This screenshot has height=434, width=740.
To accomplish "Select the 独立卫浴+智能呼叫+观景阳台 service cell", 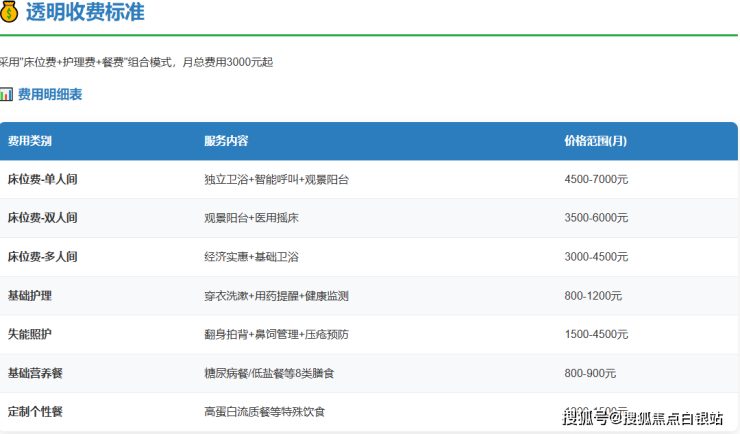I will (276, 180).
